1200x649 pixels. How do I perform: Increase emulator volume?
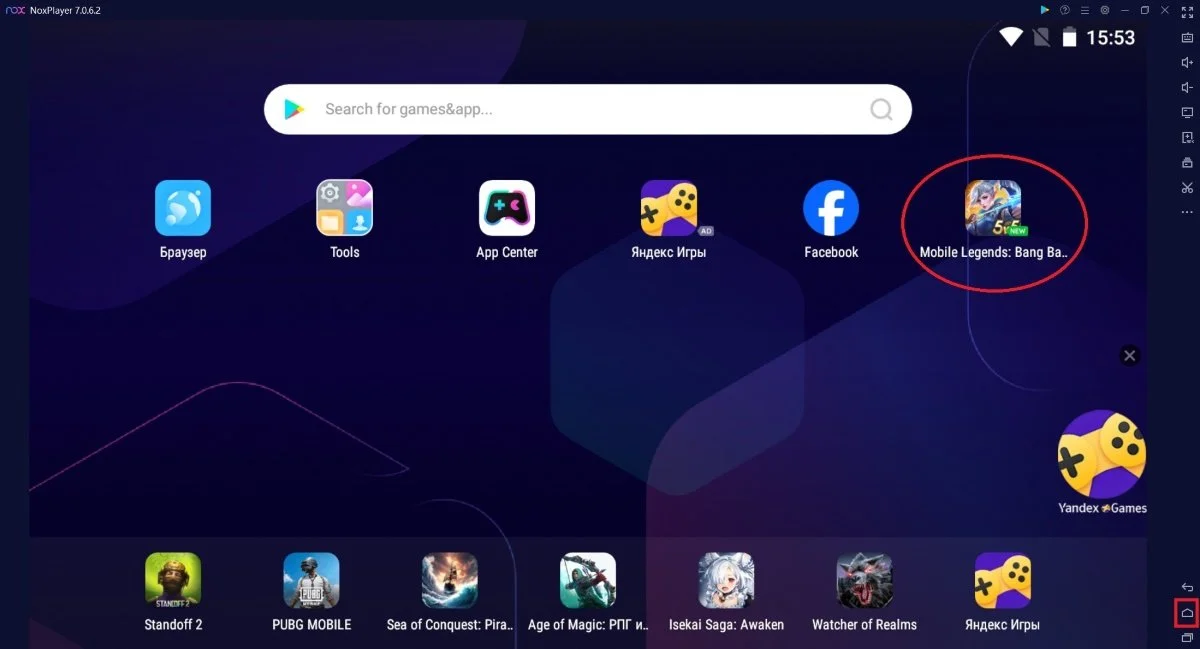coord(1187,62)
